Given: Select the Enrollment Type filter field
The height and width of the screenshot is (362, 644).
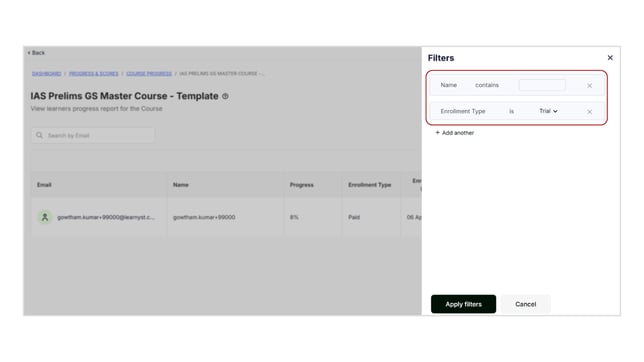Looking at the screenshot, I should pos(463,111).
